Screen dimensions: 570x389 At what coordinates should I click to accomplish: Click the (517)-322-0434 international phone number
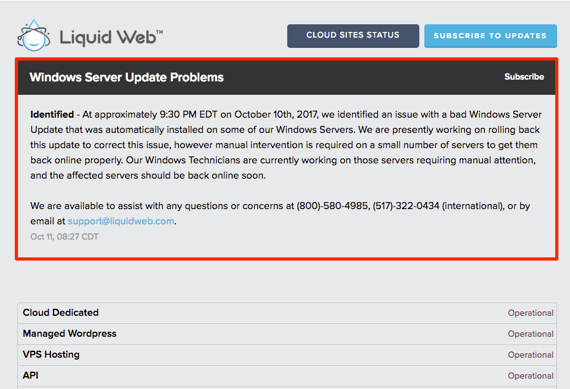[x=406, y=206]
